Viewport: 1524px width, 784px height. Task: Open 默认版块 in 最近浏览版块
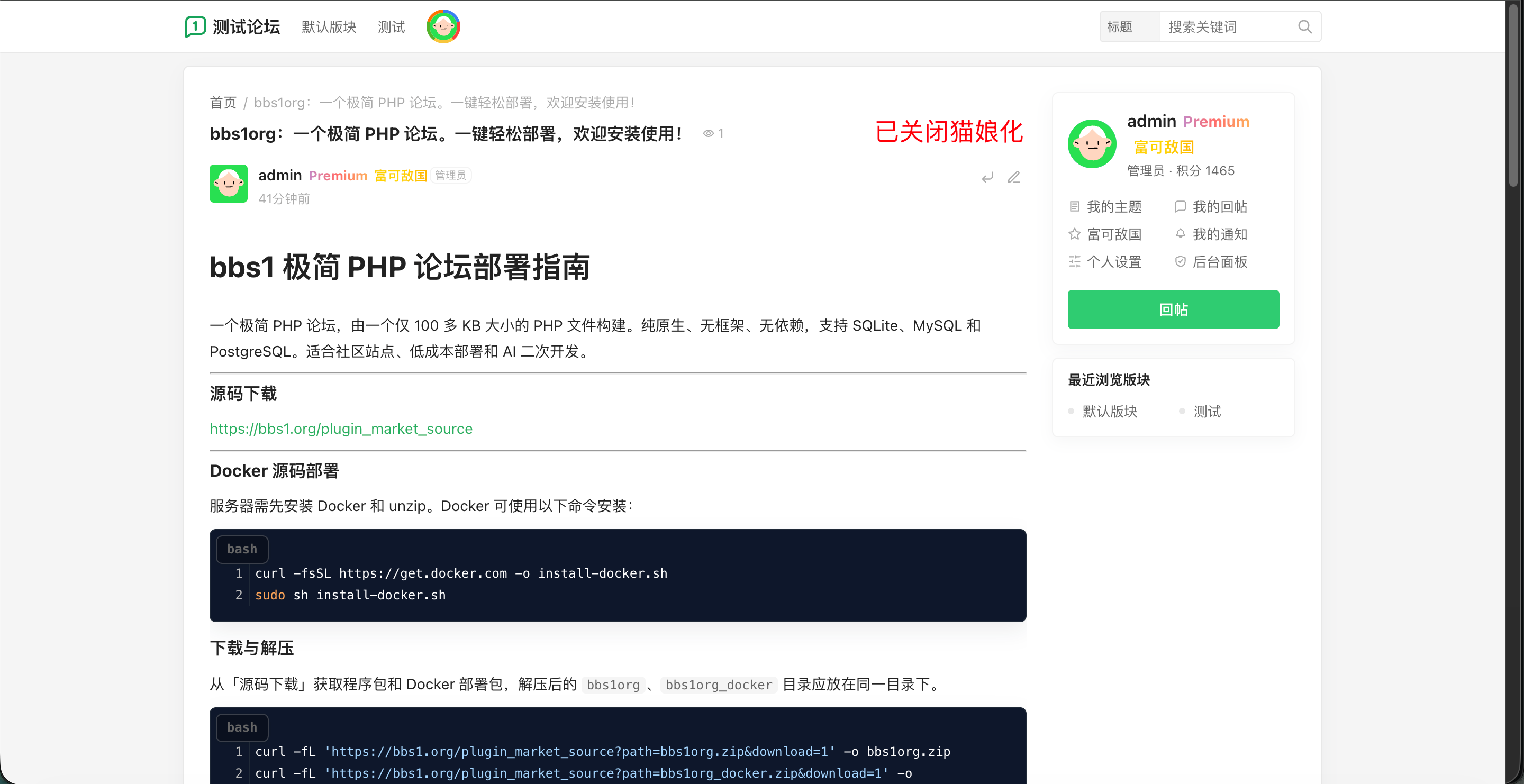1109,412
